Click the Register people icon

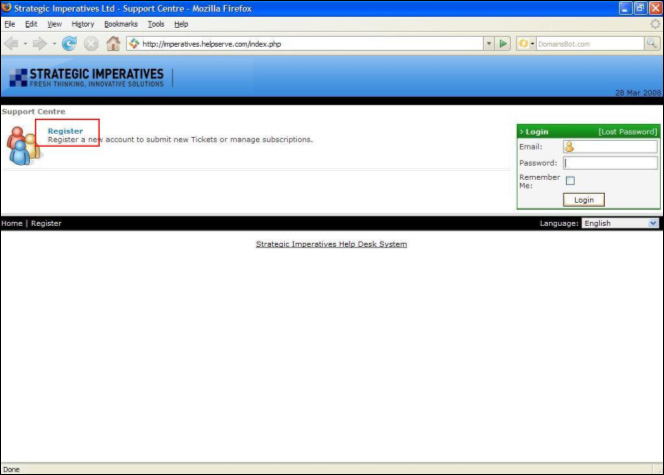(22, 146)
